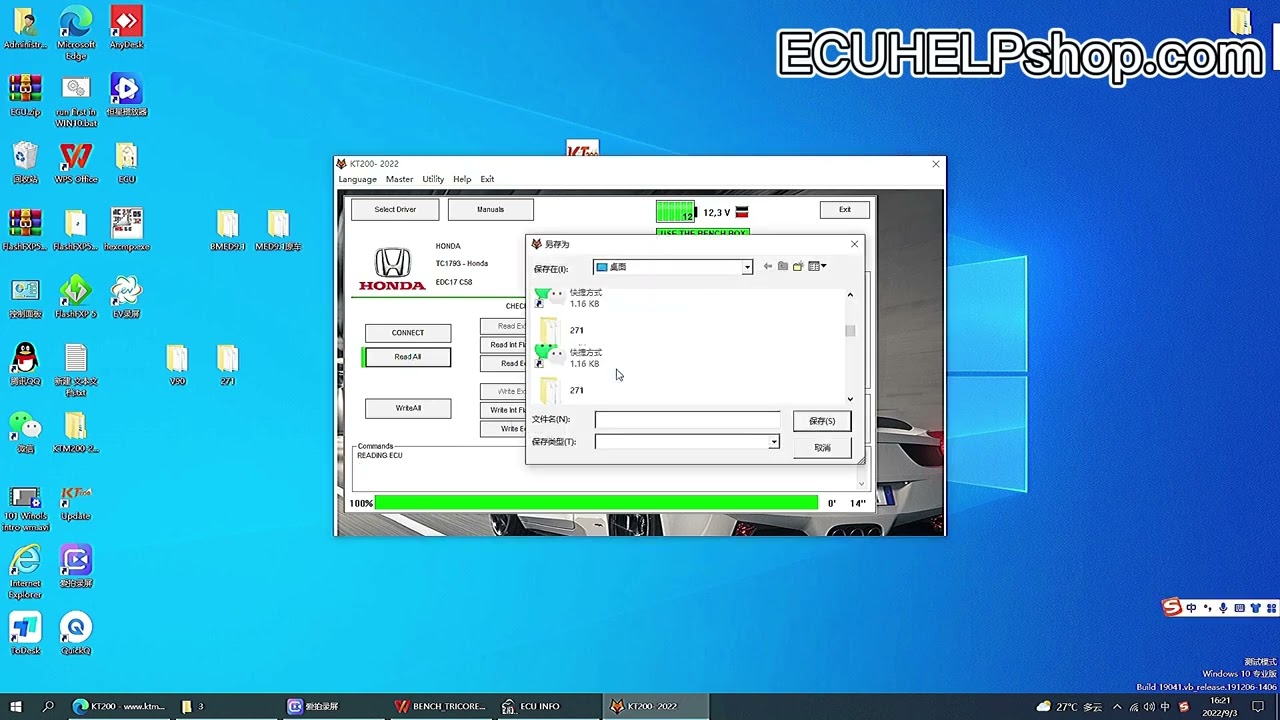Switch to ECU INFO taskbar window
Image resolution: width=1280 pixels, height=720 pixels.
[x=532, y=706]
